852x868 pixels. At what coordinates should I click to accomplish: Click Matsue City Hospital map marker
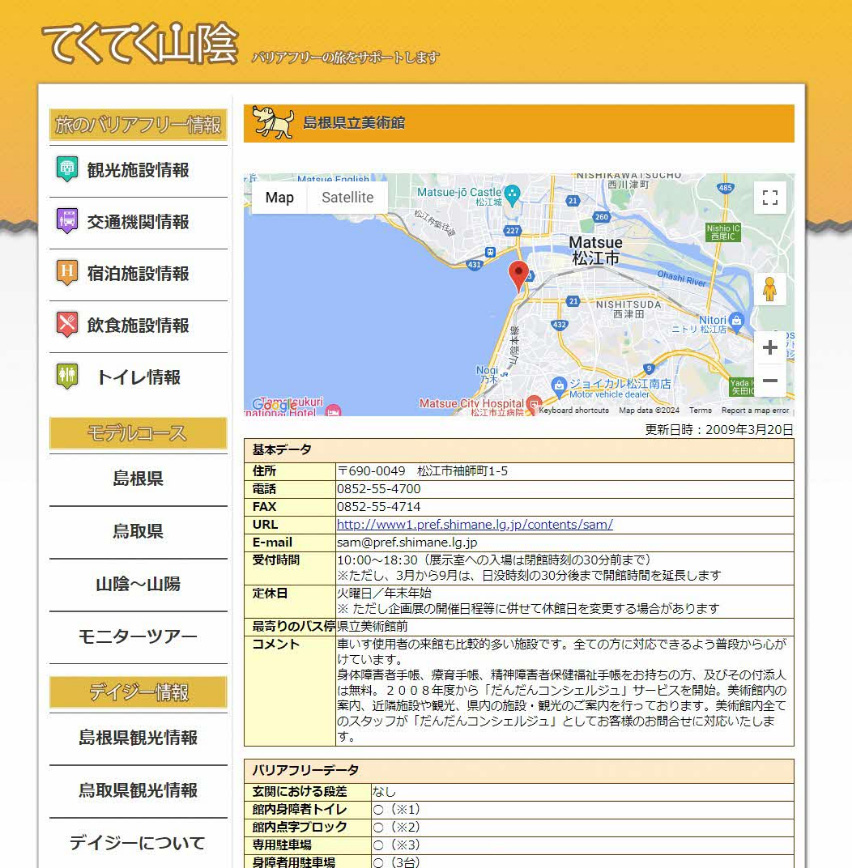(x=534, y=404)
